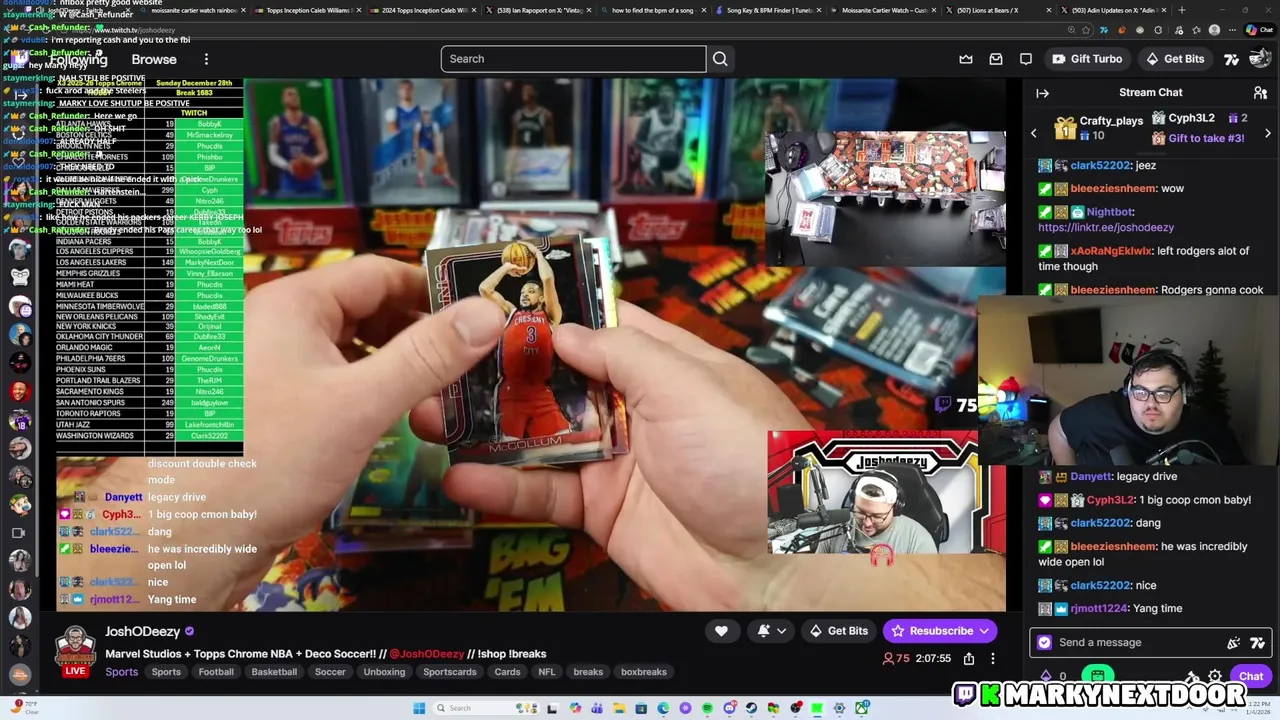Open bleeeziesnheem username saying wow
The height and width of the screenshot is (720, 1280).
pos(1113,188)
